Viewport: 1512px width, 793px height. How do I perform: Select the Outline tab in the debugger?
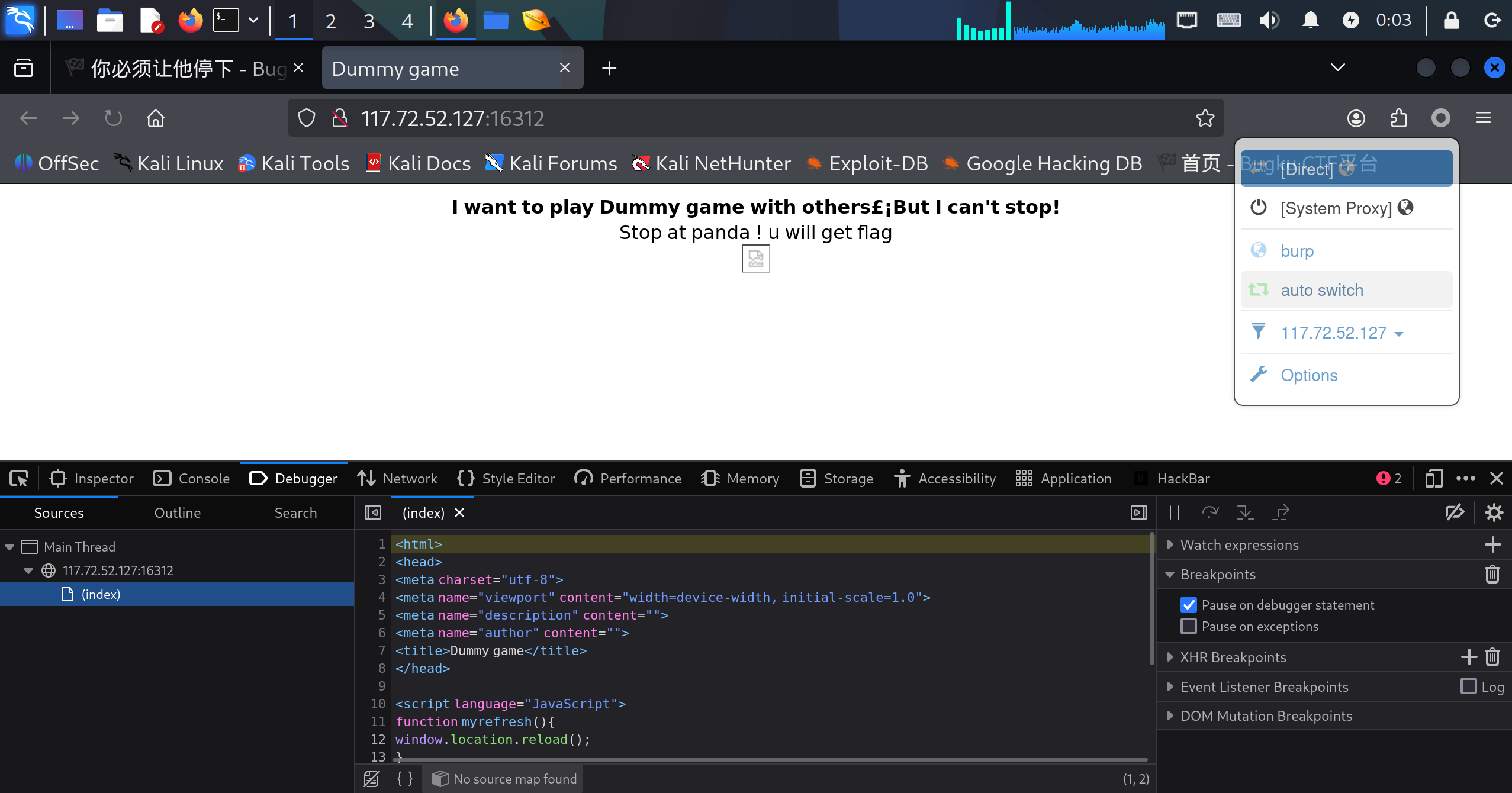coord(177,513)
